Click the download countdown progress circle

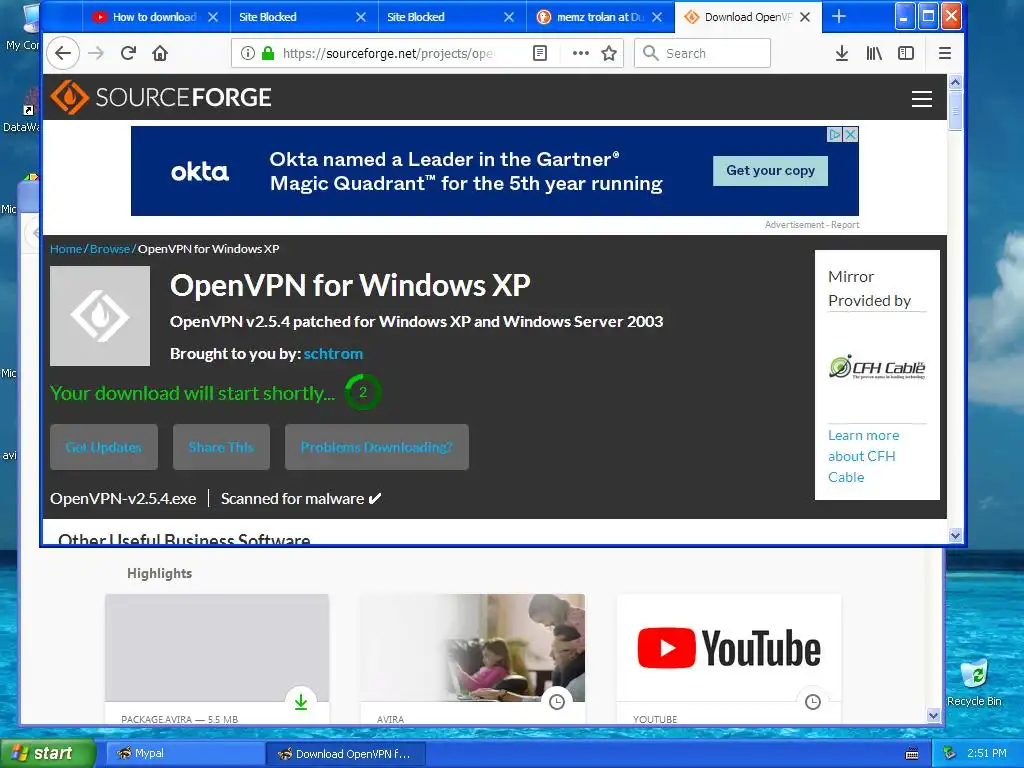[362, 392]
